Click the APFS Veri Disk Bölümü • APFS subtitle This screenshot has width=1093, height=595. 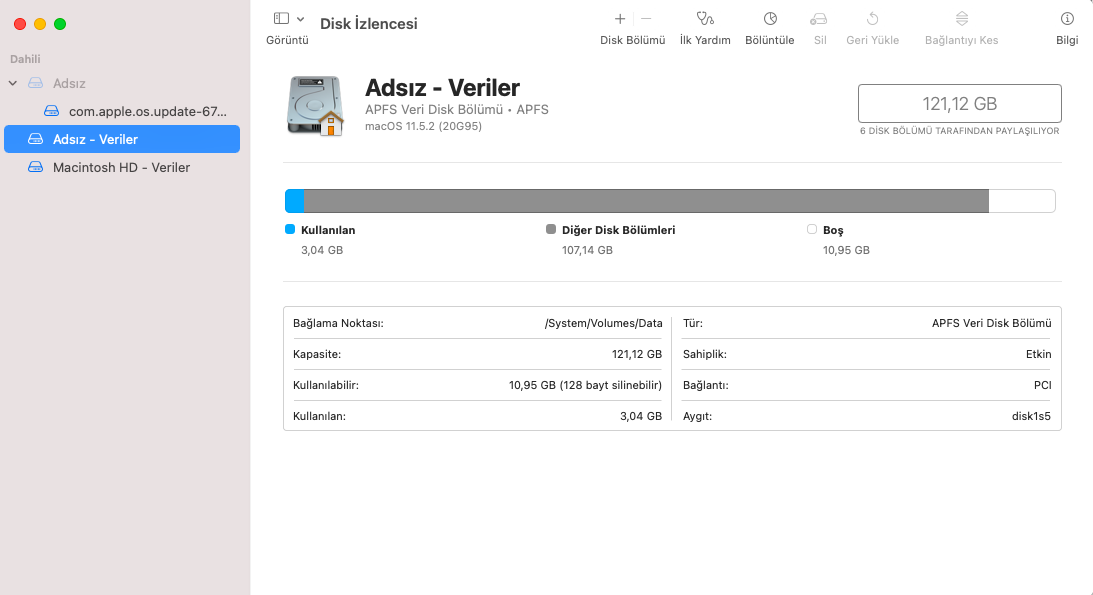click(457, 109)
